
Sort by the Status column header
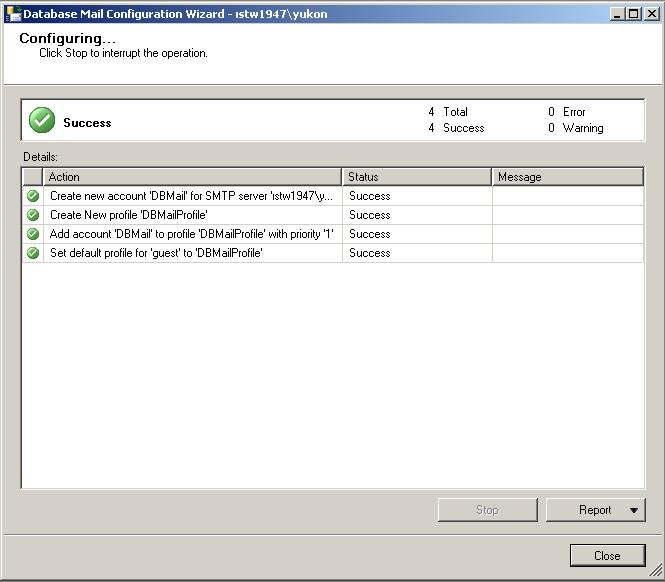(x=417, y=177)
